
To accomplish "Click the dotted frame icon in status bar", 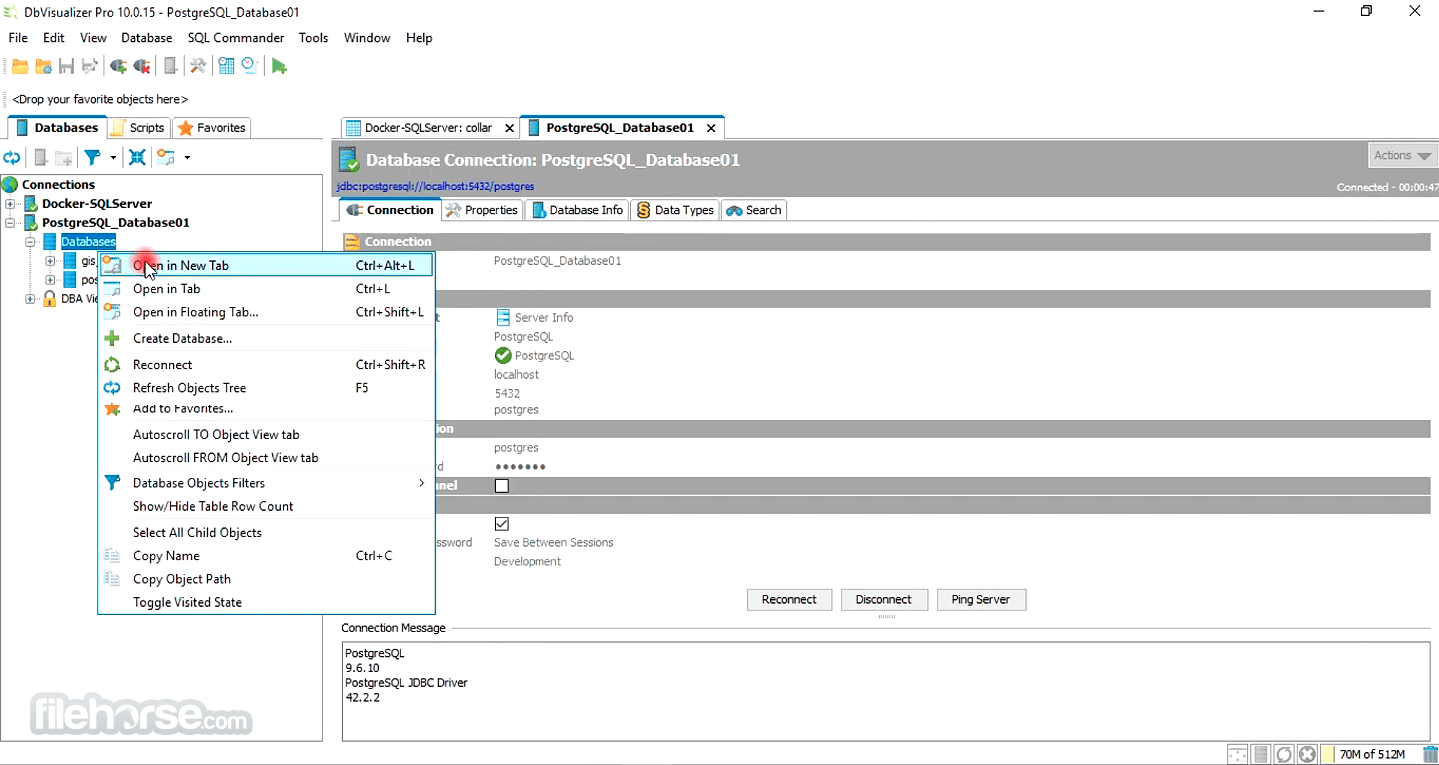I will (x=1238, y=755).
